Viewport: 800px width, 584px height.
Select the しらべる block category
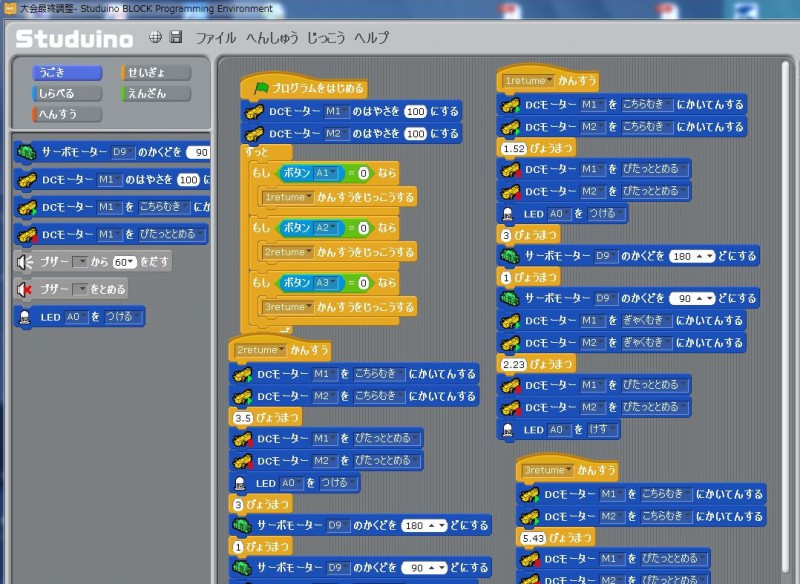[67, 94]
